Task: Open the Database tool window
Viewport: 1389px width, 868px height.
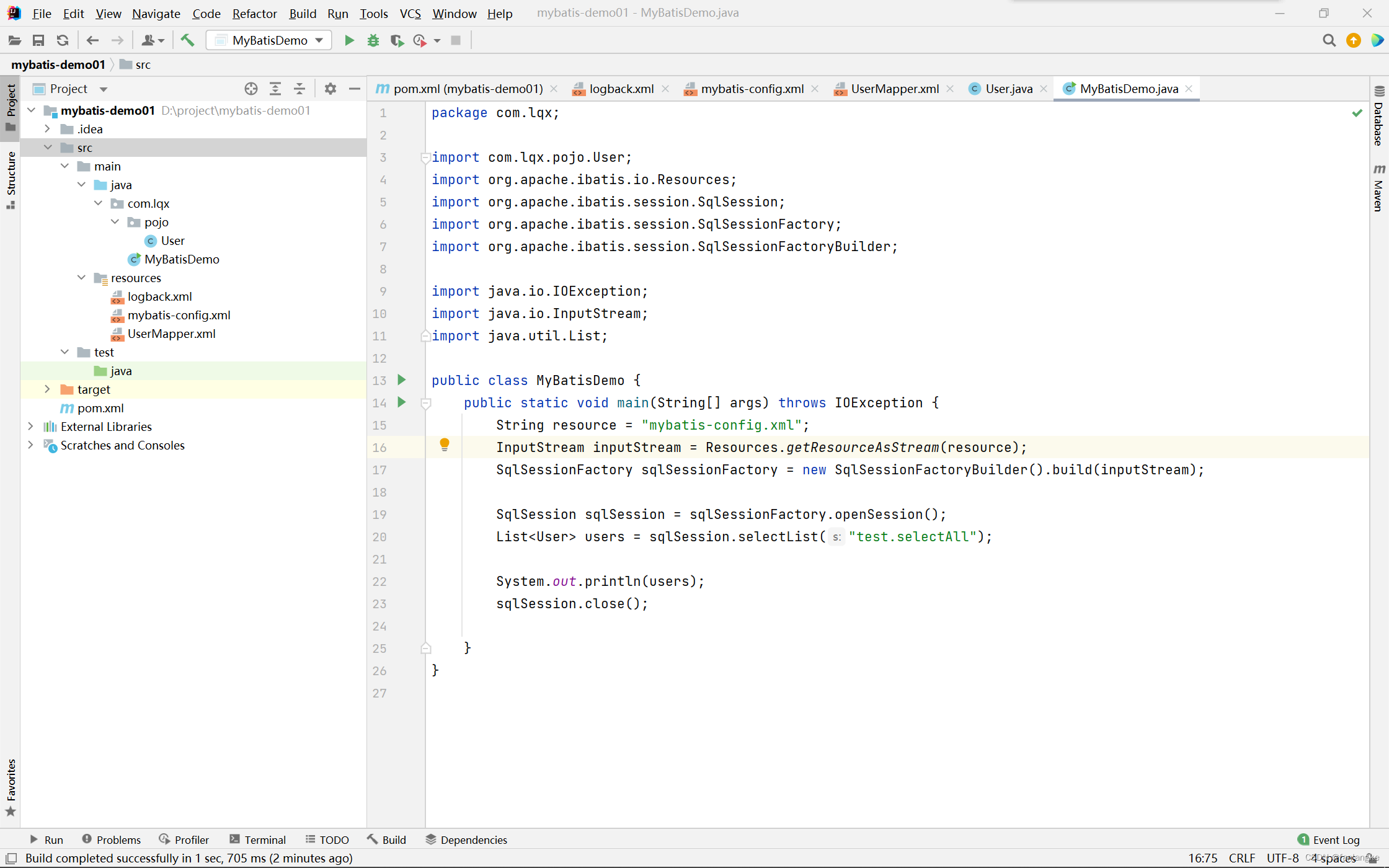Action: click(1379, 116)
